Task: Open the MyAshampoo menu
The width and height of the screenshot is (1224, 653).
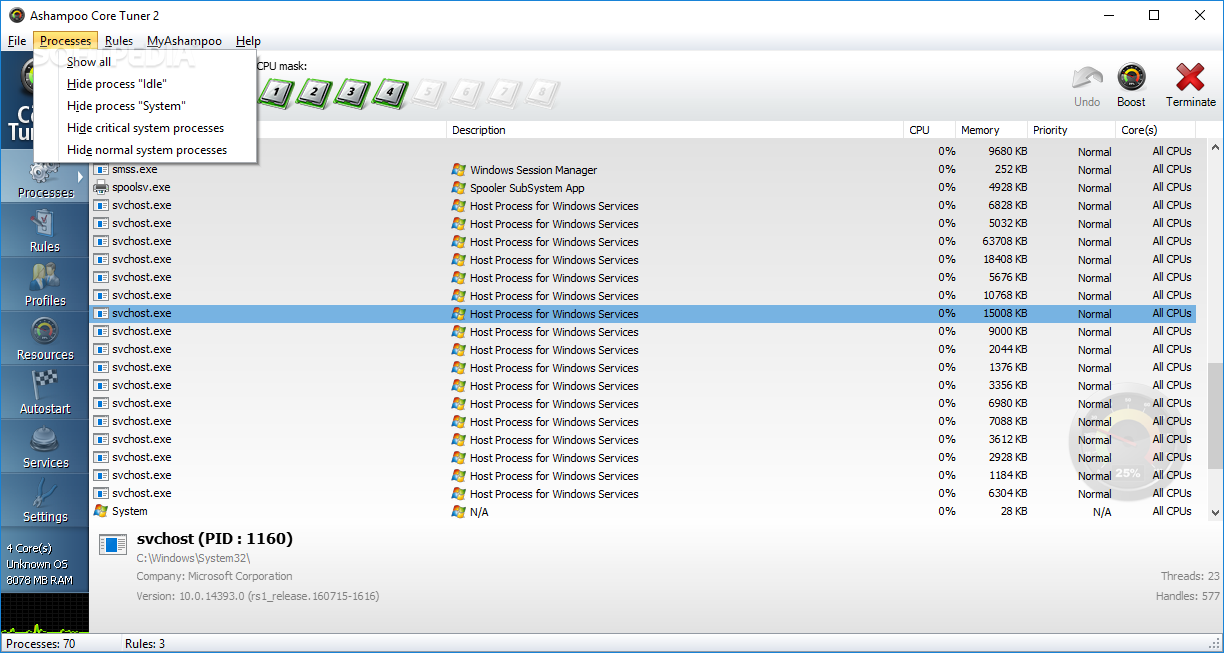Action: 184,41
